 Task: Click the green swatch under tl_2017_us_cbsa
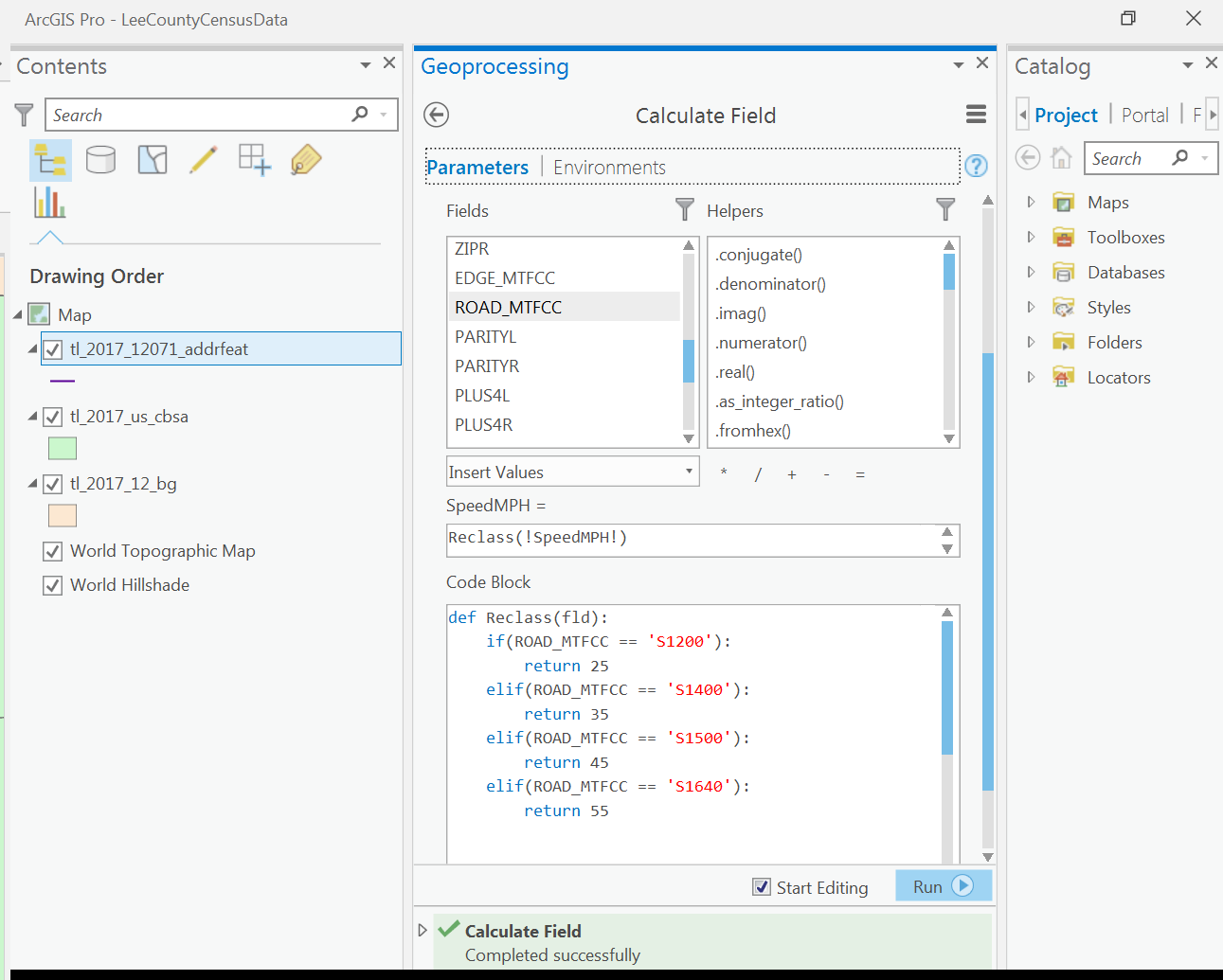(62, 448)
